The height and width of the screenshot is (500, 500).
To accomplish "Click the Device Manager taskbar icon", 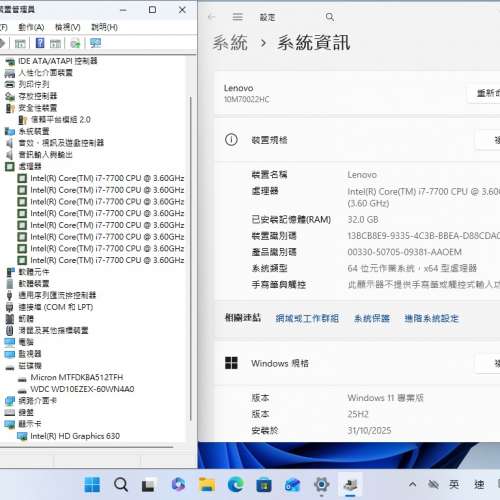I will click(x=350, y=484).
